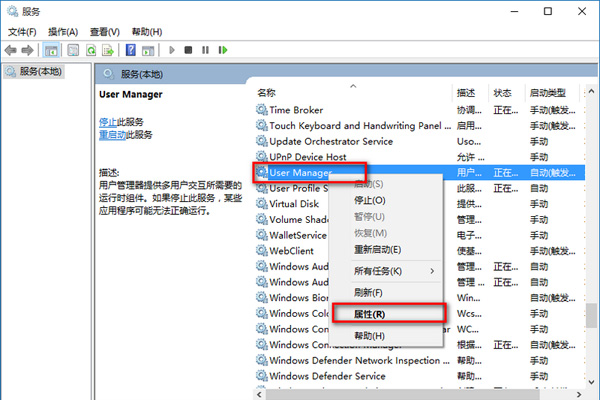Click the horizontal scrollbar right arrow
This screenshot has width=600, height=400.
point(579,394)
